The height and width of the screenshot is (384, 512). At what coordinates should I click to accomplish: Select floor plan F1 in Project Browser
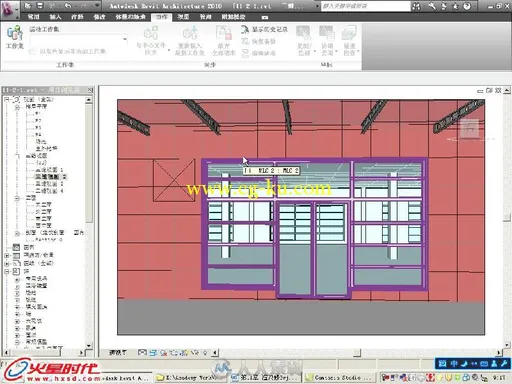click(x=38, y=114)
